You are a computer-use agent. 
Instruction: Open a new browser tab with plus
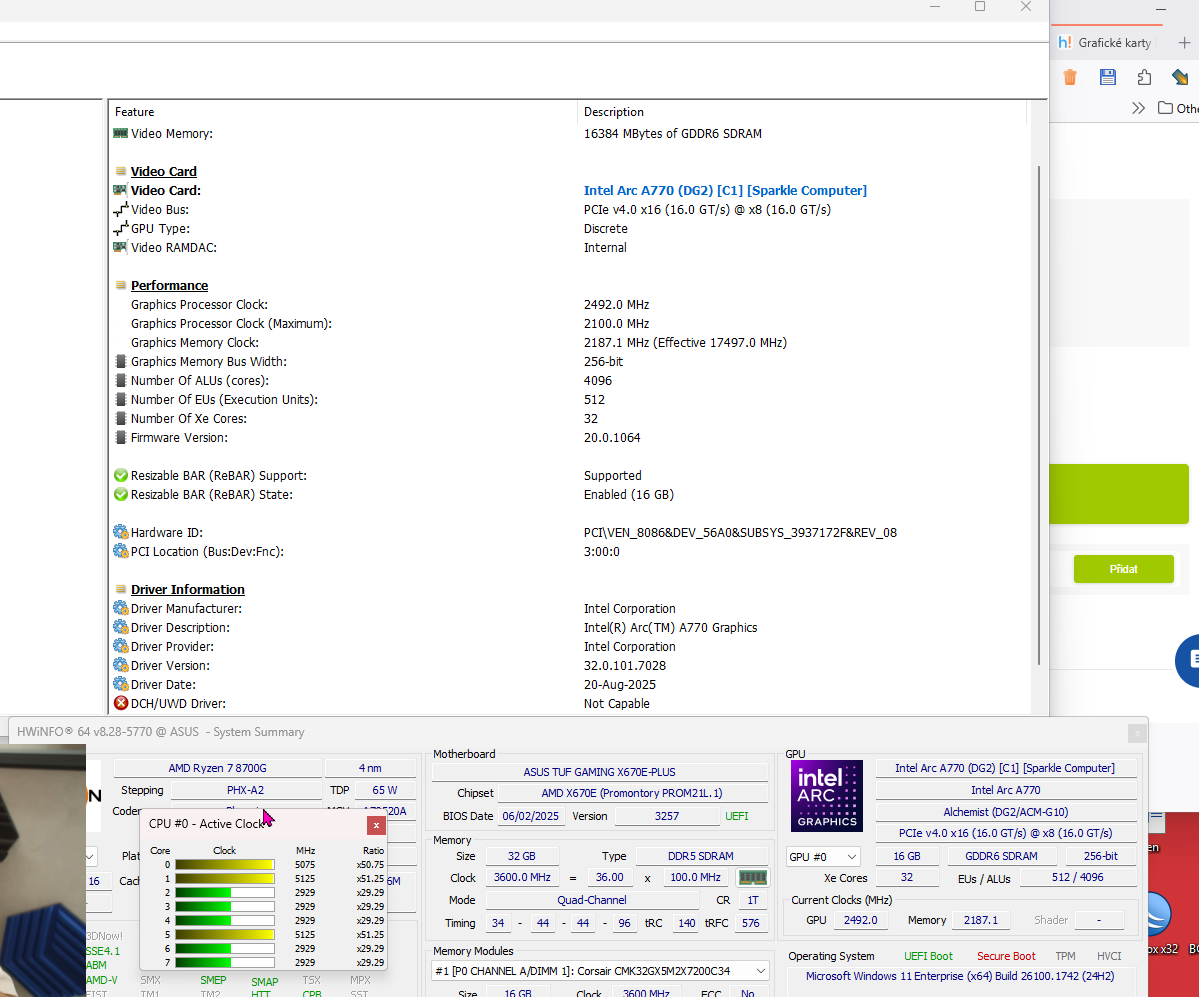tap(1184, 43)
